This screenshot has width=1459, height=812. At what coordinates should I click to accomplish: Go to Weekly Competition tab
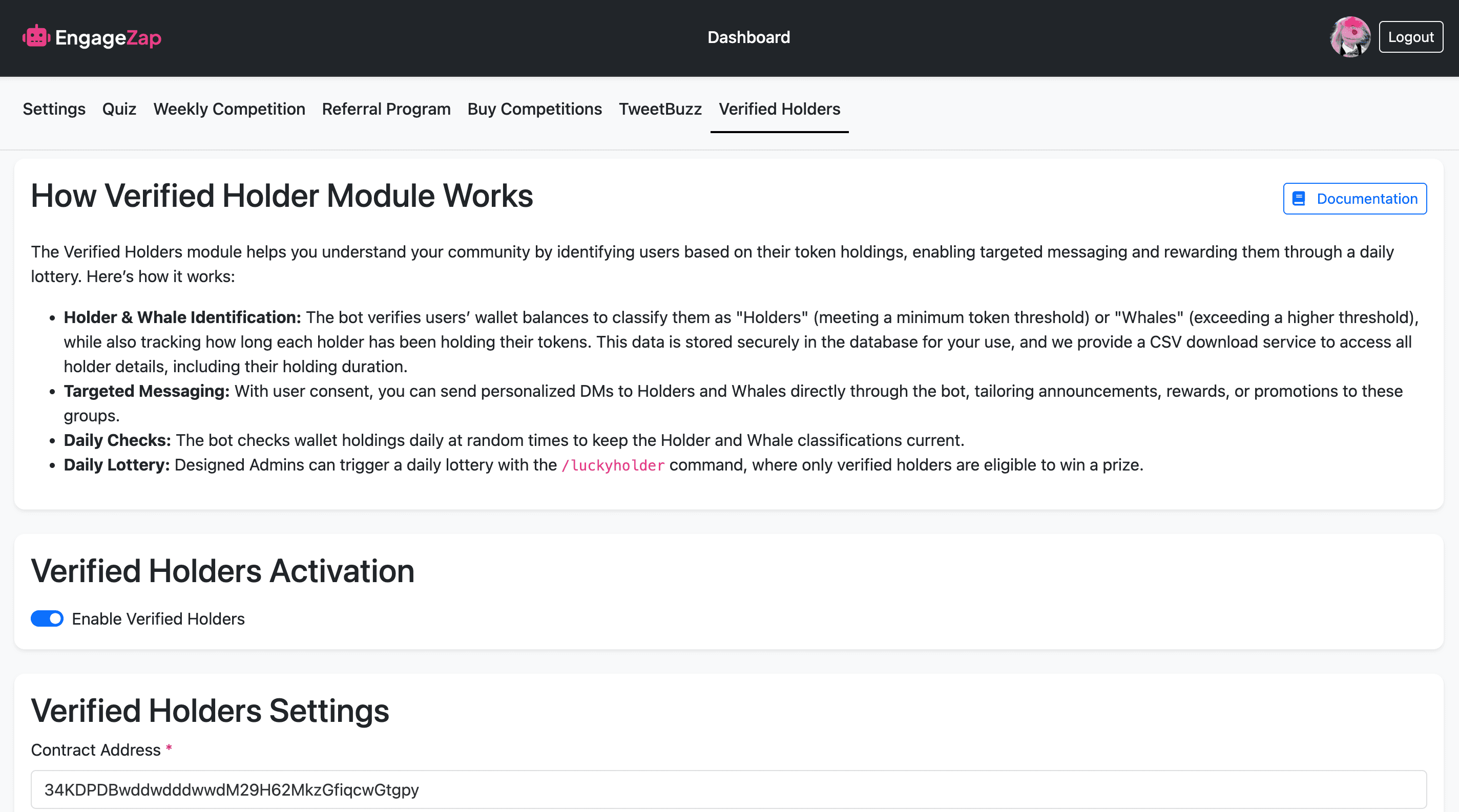click(229, 109)
